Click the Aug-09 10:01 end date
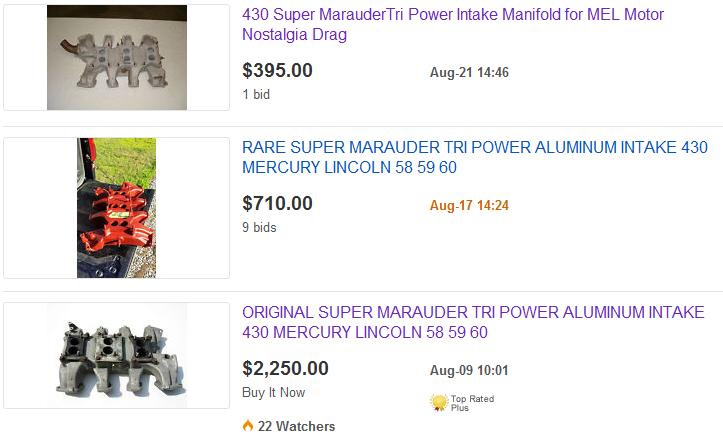 coord(469,371)
